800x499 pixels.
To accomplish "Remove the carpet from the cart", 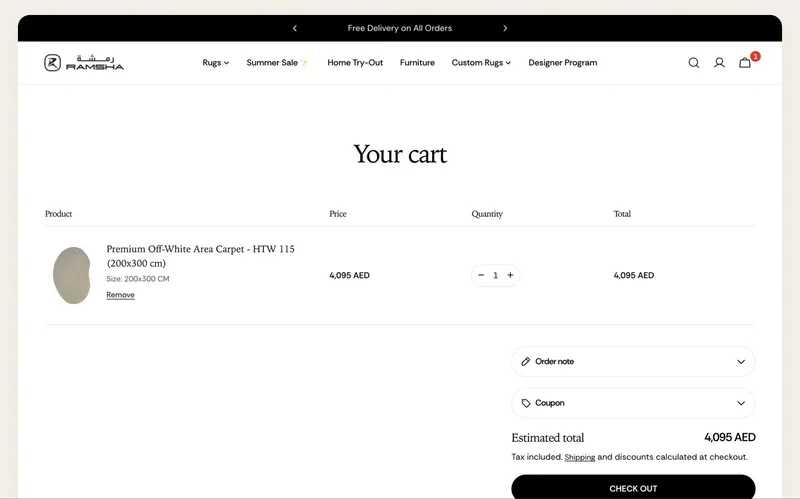I will click(120, 295).
